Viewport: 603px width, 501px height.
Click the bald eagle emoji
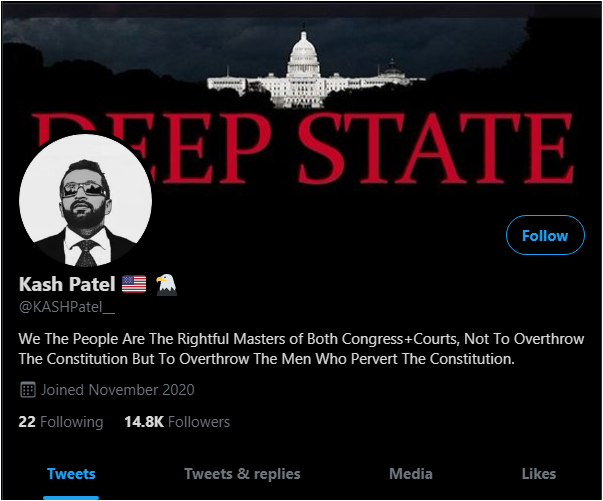(166, 285)
